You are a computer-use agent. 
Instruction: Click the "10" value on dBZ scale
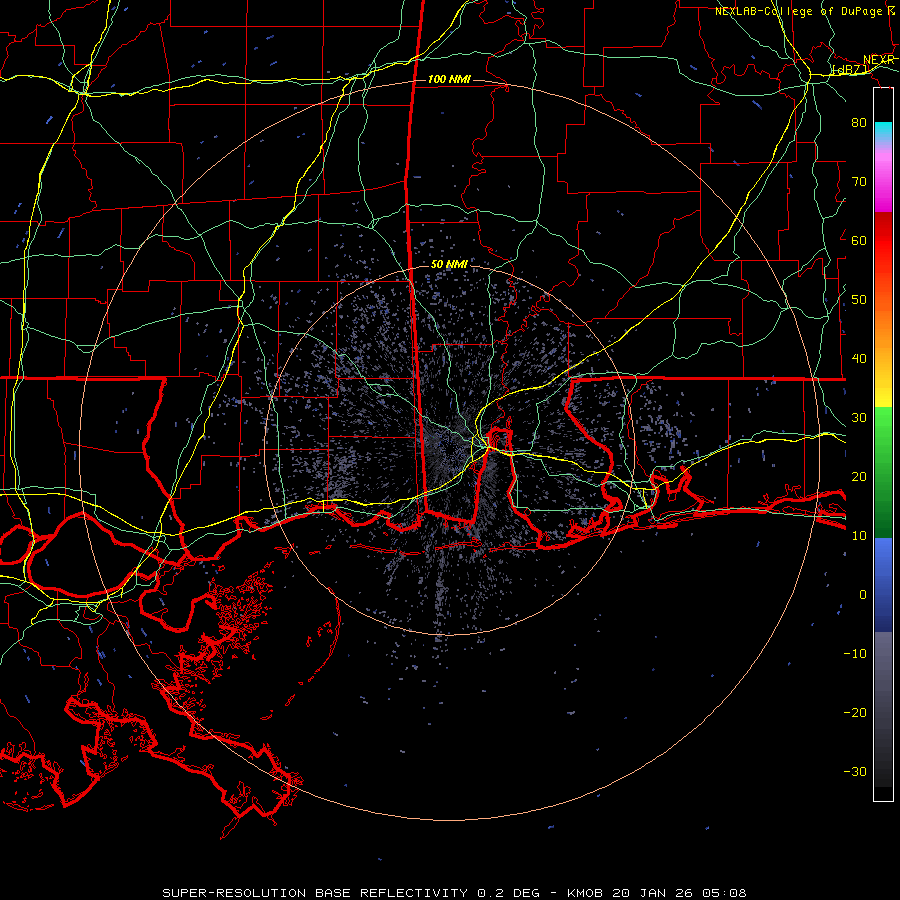[859, 536]
